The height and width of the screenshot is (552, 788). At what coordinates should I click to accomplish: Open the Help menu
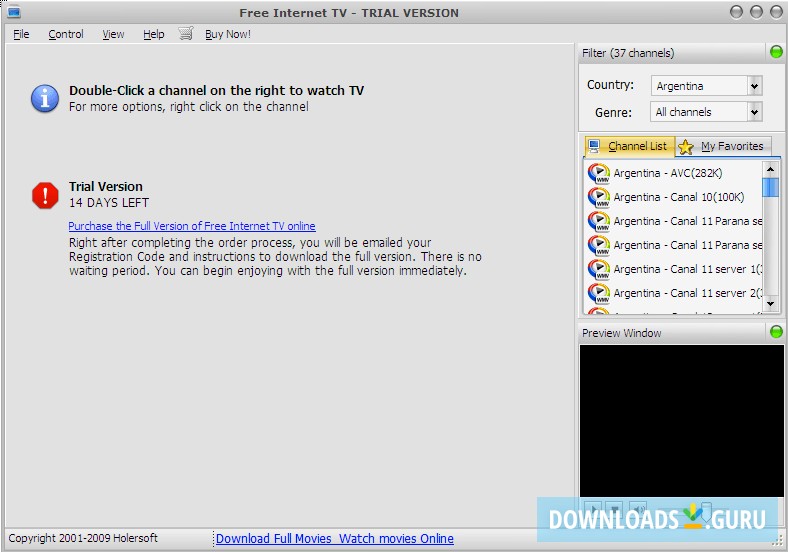click(154, 34)
